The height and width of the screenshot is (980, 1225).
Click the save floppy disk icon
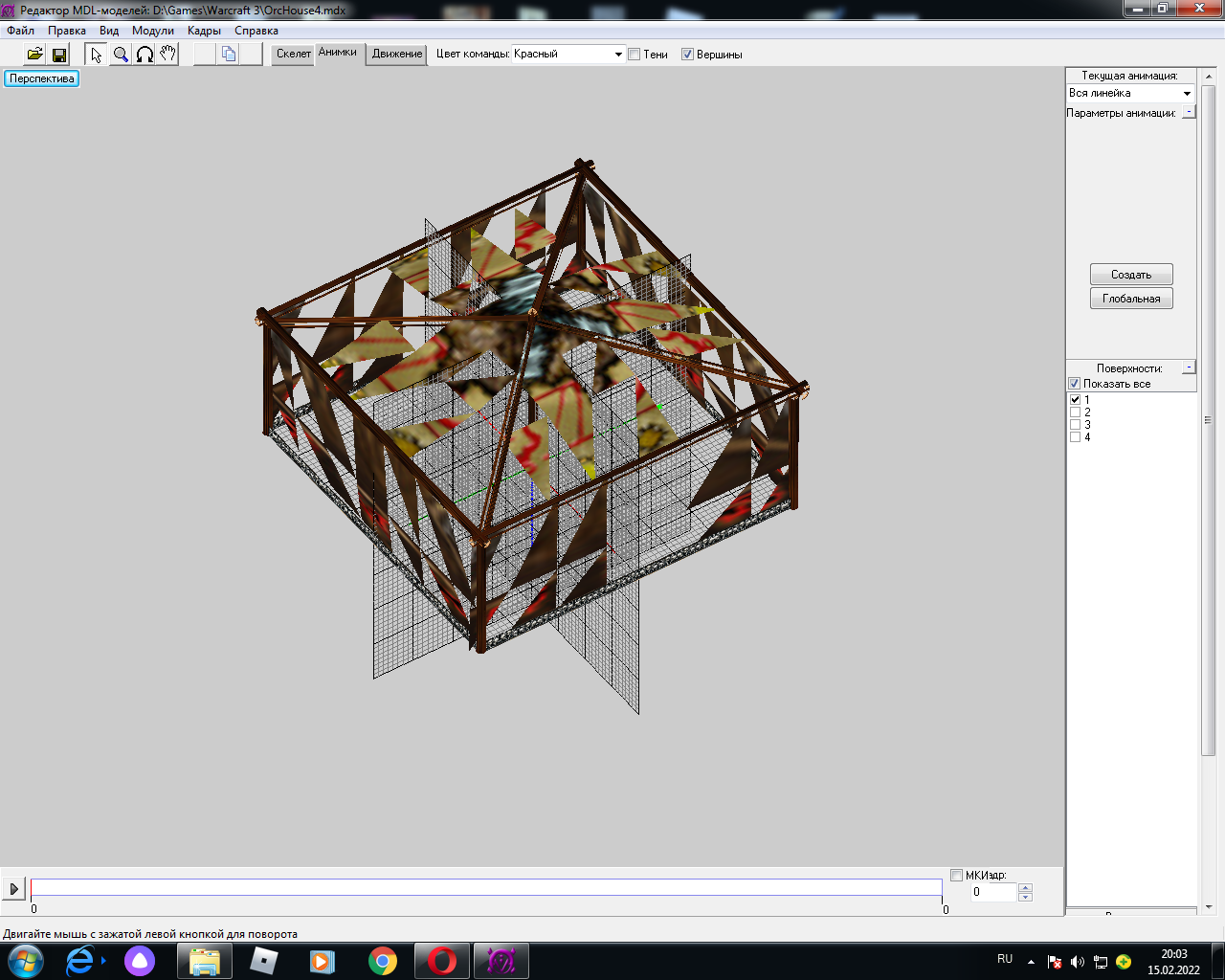pyautogui.click(x=59, y=55)
